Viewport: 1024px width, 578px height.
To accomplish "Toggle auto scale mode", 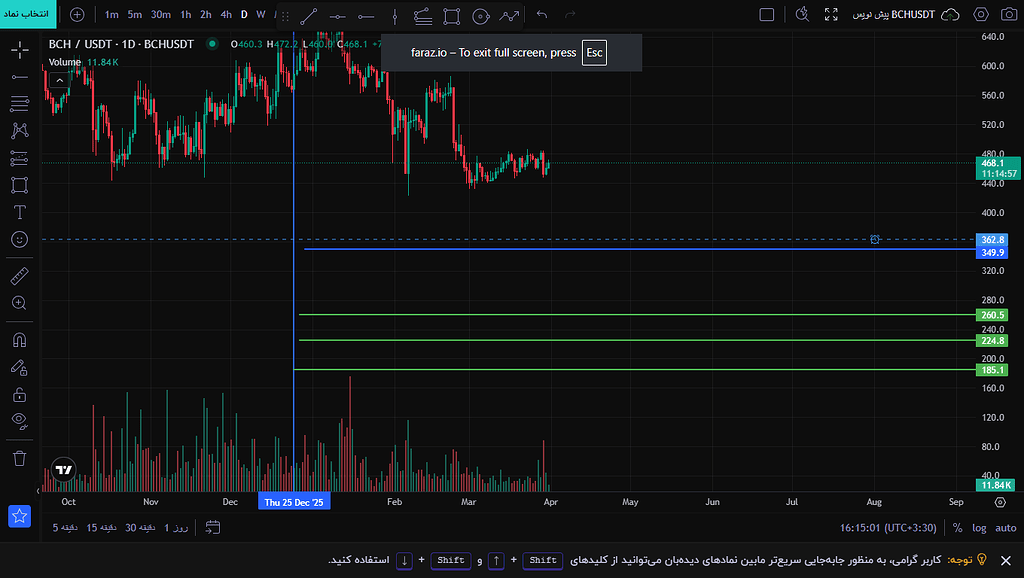I will 1005,528.
